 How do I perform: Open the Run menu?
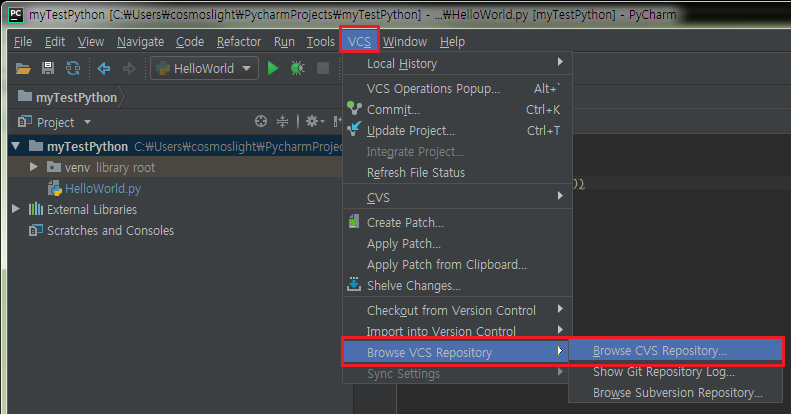click(x=284, y=42)
